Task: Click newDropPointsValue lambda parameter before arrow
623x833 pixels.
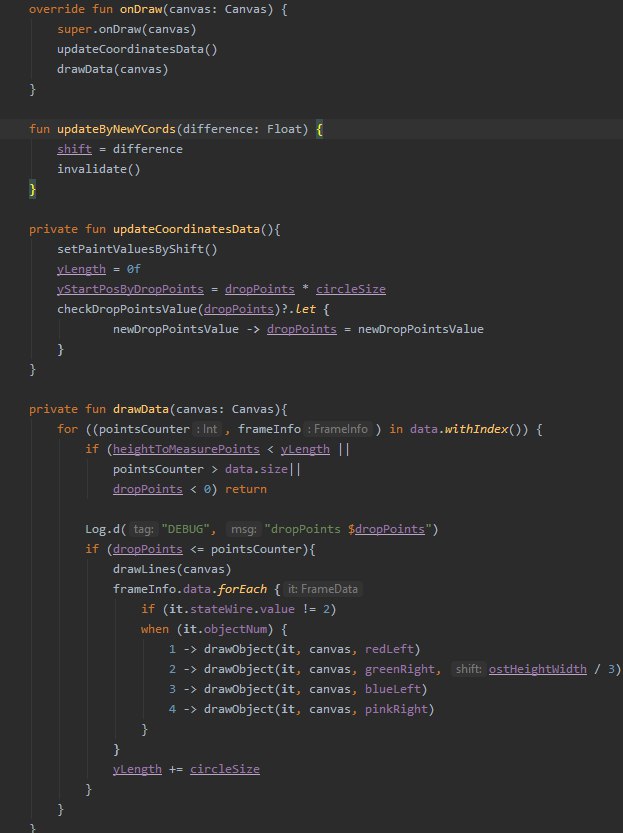Action: click(x=176, y=329)
